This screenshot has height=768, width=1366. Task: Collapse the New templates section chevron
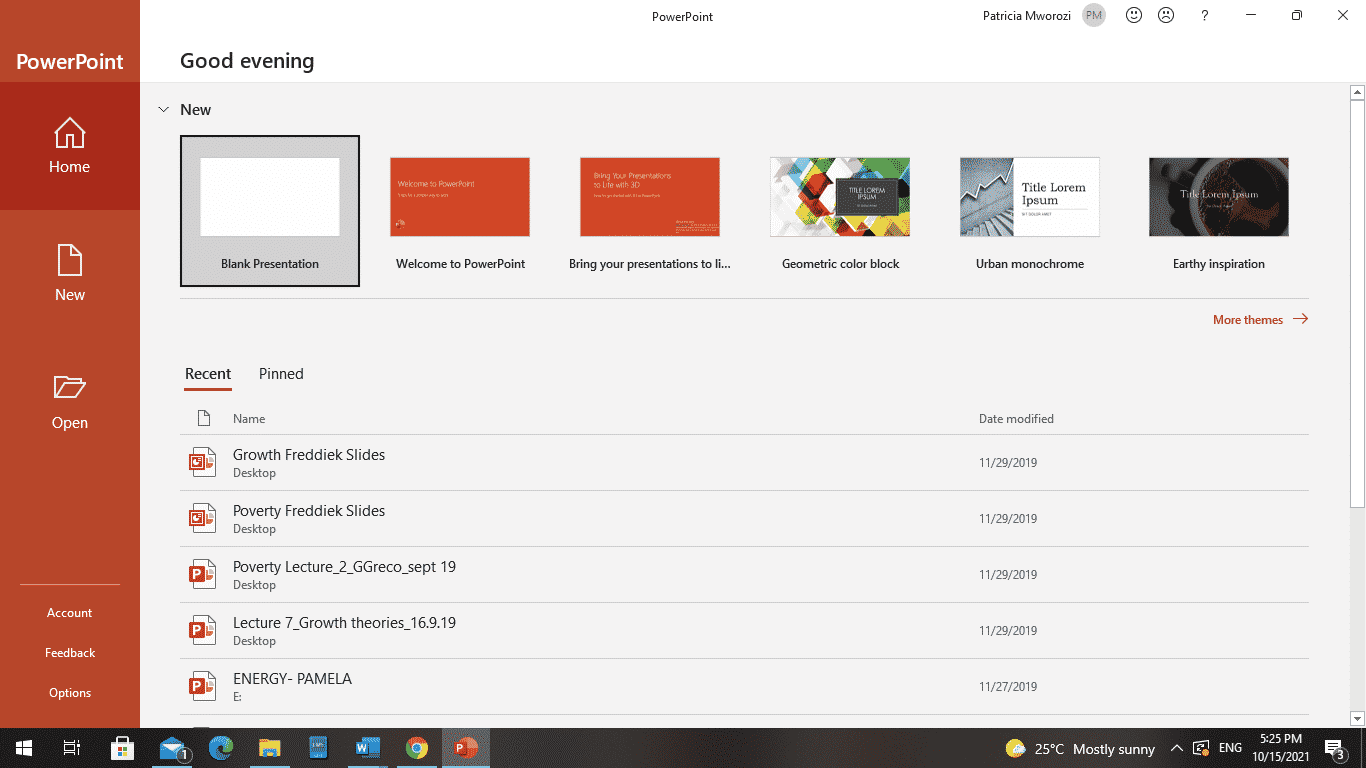(164, 109)
